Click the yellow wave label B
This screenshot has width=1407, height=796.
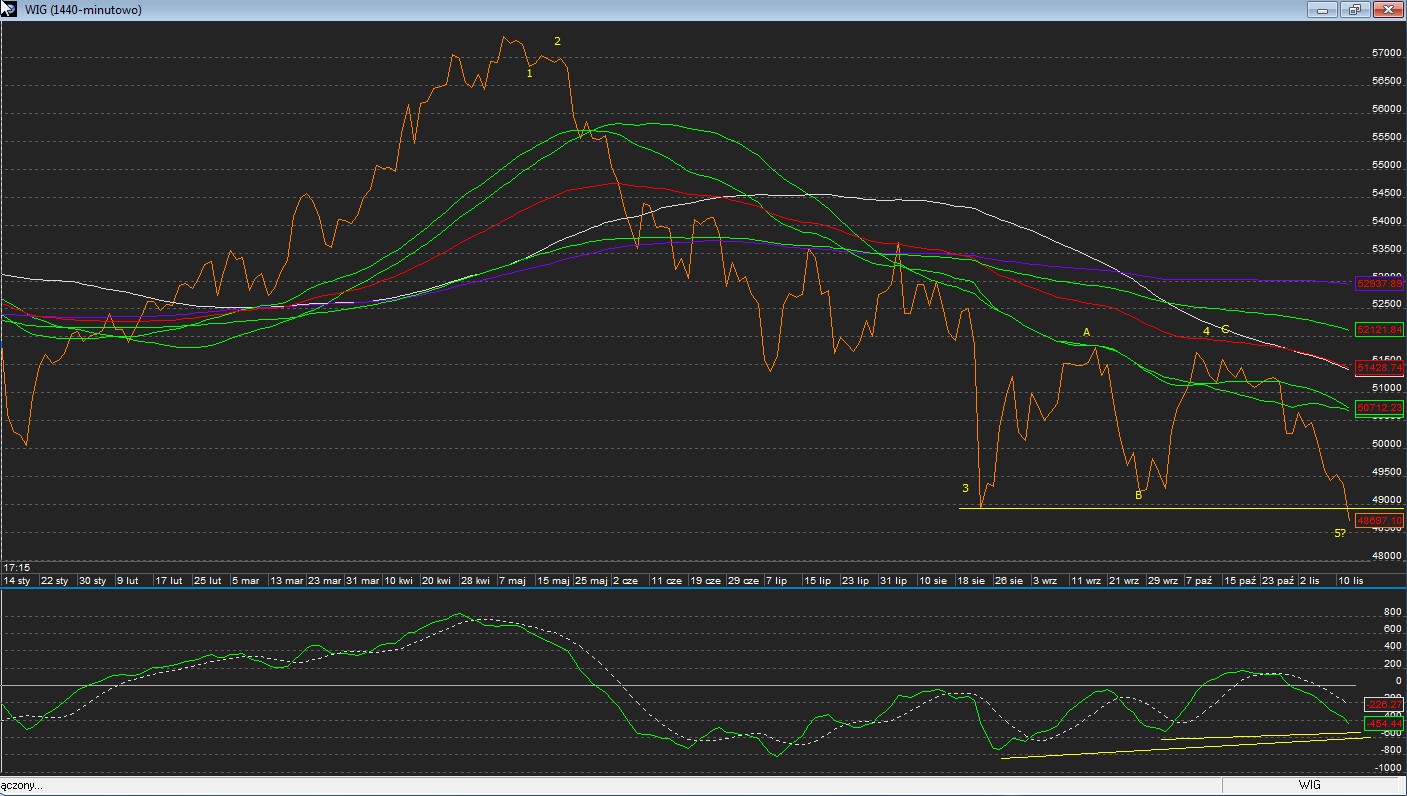click(x=1138, y=495)
